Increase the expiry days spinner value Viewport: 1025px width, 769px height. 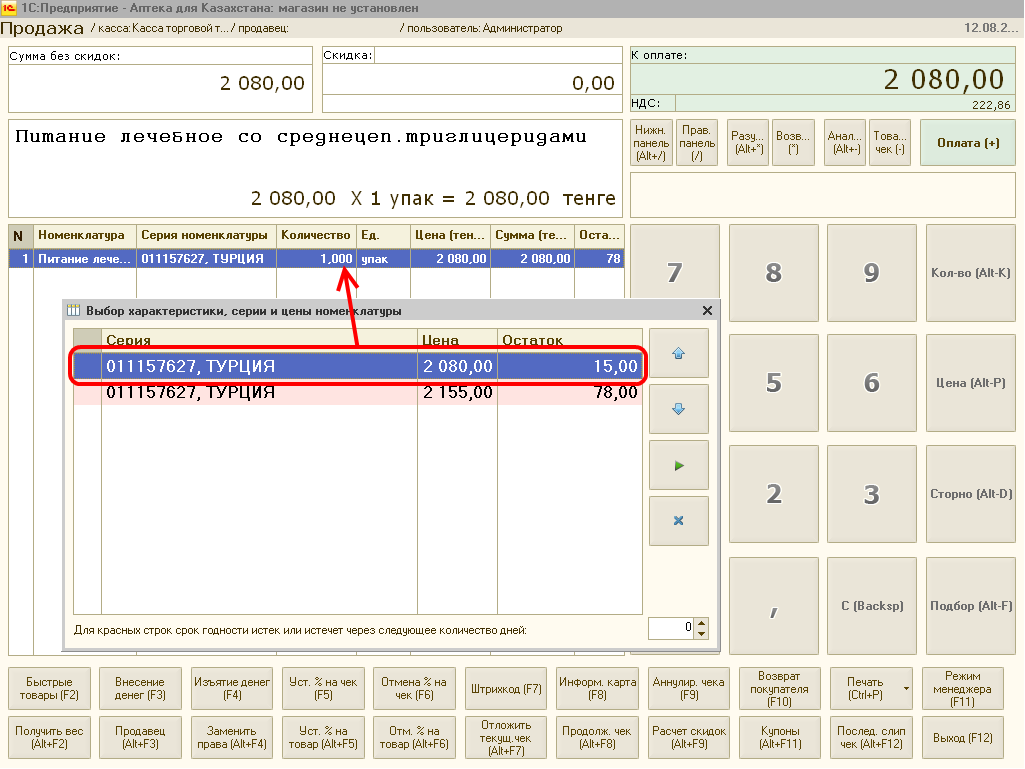pyautogui.click(x=701, y=623)
